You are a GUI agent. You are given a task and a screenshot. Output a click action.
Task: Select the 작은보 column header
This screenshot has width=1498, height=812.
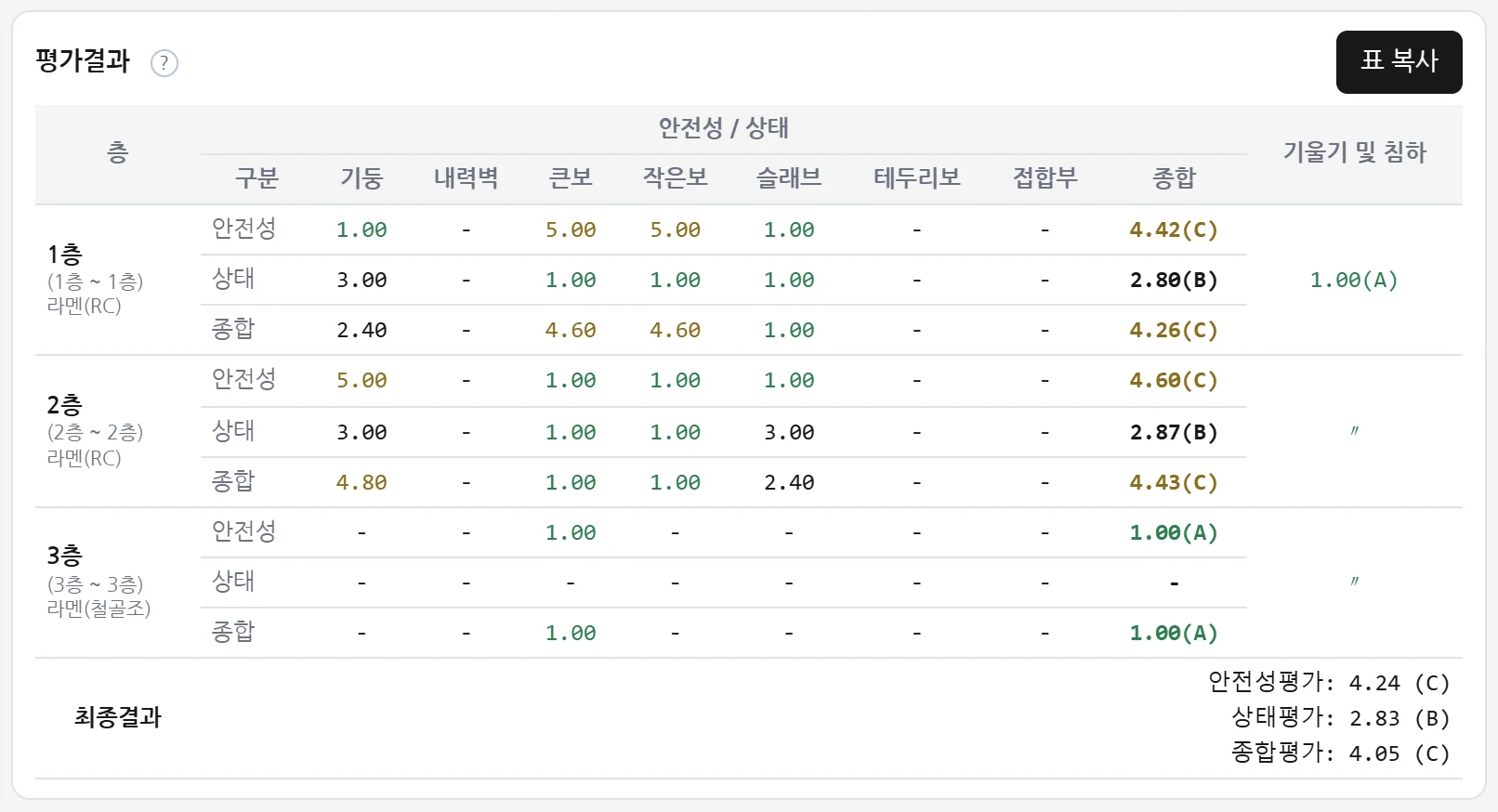click(x=675, y=178)
